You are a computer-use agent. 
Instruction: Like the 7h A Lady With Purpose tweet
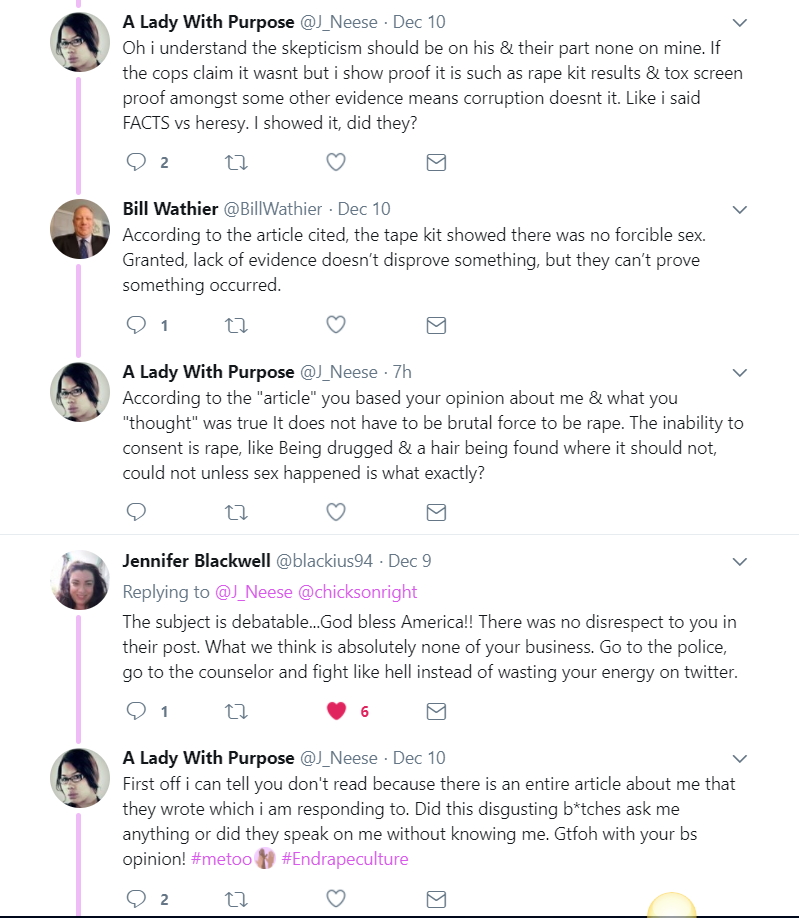click(336, 512)
